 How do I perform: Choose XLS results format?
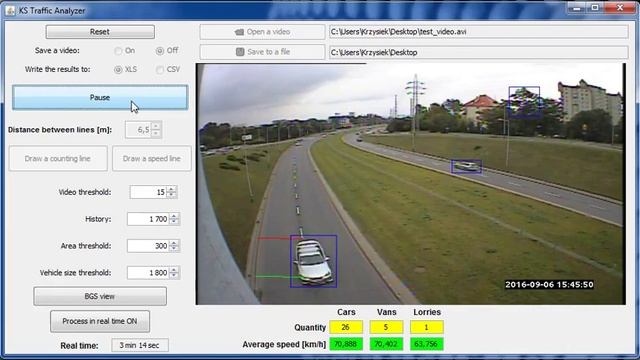pos(118,69)
